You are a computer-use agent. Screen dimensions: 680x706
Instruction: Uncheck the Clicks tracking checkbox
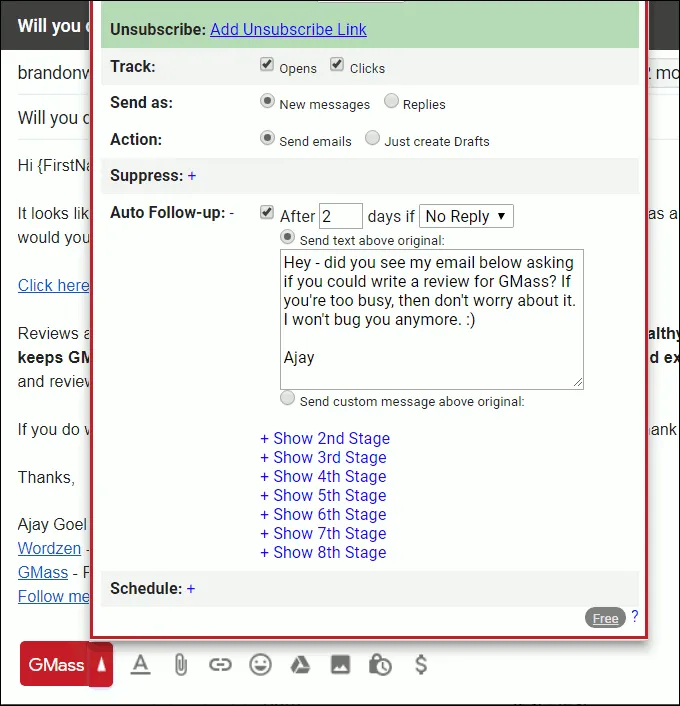point(337,64)
